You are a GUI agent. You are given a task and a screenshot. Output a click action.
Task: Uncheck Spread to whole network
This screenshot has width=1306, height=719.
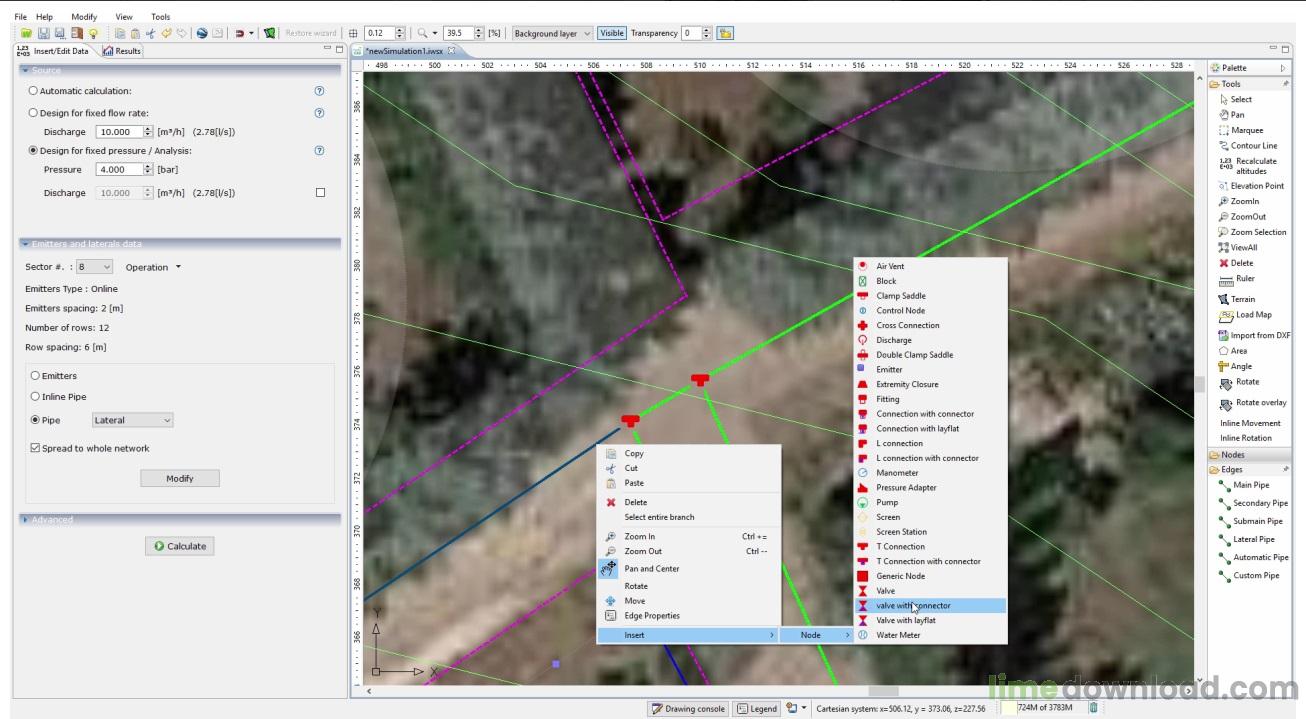[36, 449]
